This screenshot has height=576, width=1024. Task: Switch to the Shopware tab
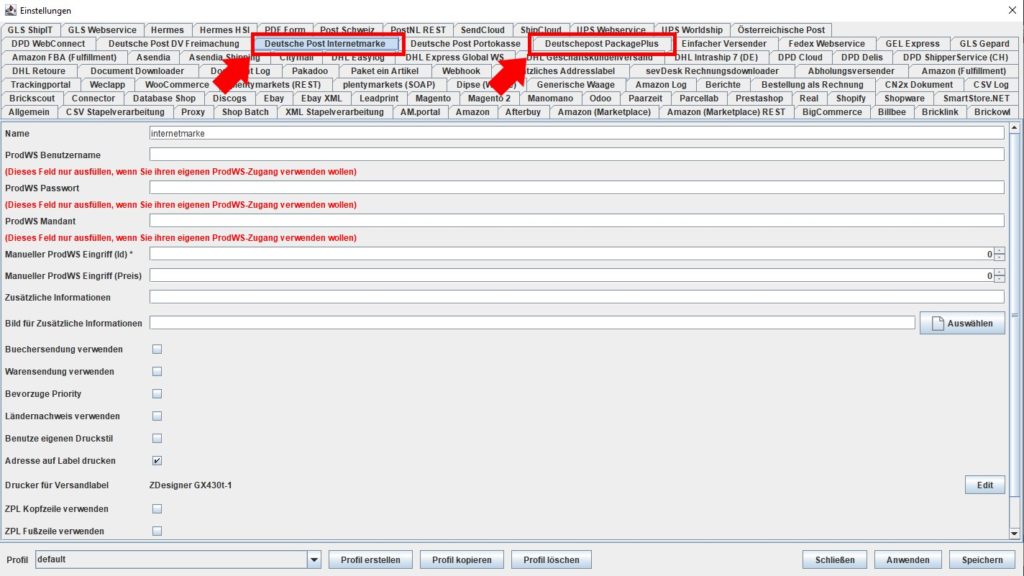904,99
